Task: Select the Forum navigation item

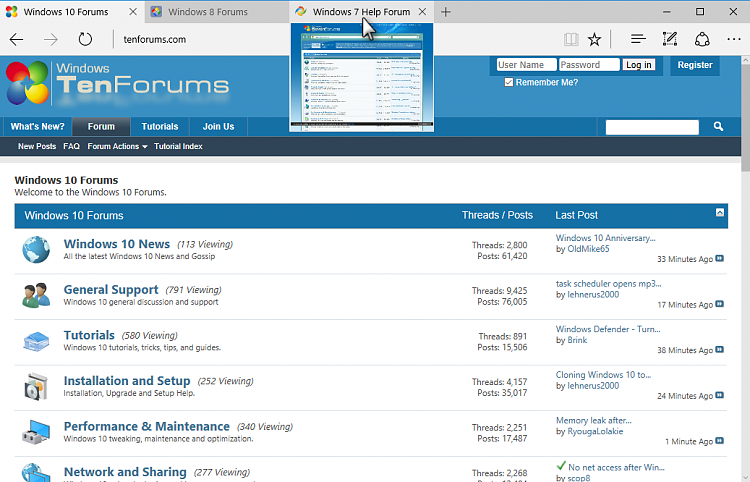Action: click(101, 127)
